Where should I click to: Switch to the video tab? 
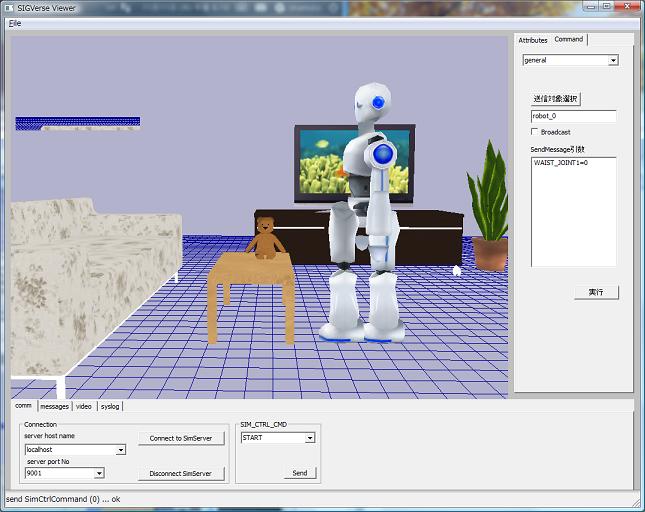pyautogui.click(x=84, y=406)
